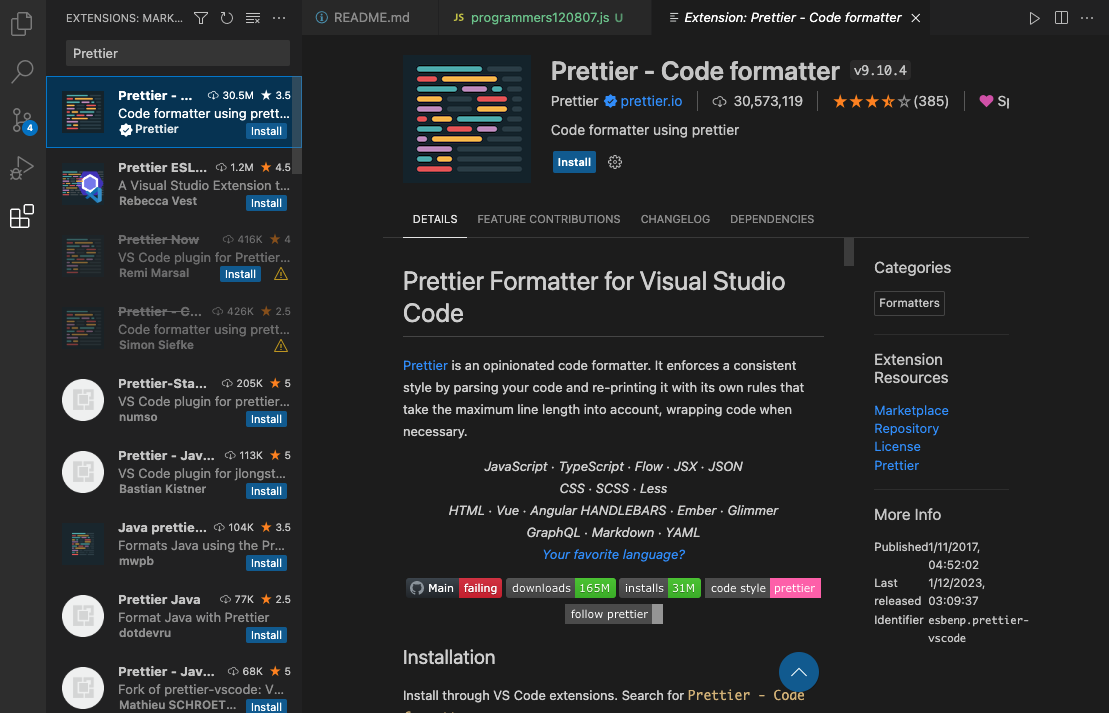Viewport: 1109px width, 713px height.
Task: Select the Extensions view icon
Action: 22,216
